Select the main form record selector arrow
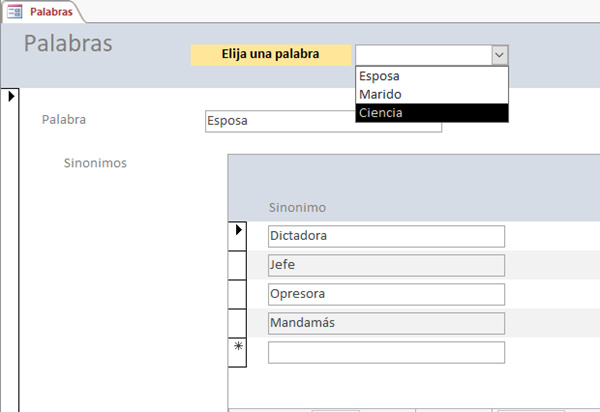Viewport: 600px width, 412px height. tap(11, 97)
